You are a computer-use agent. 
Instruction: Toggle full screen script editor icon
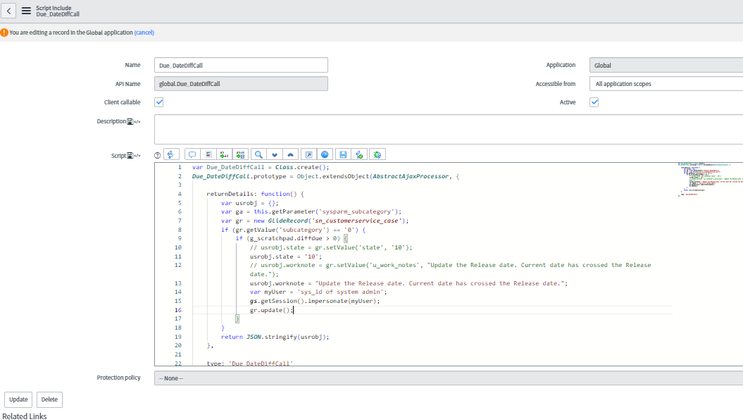[308, 155]
